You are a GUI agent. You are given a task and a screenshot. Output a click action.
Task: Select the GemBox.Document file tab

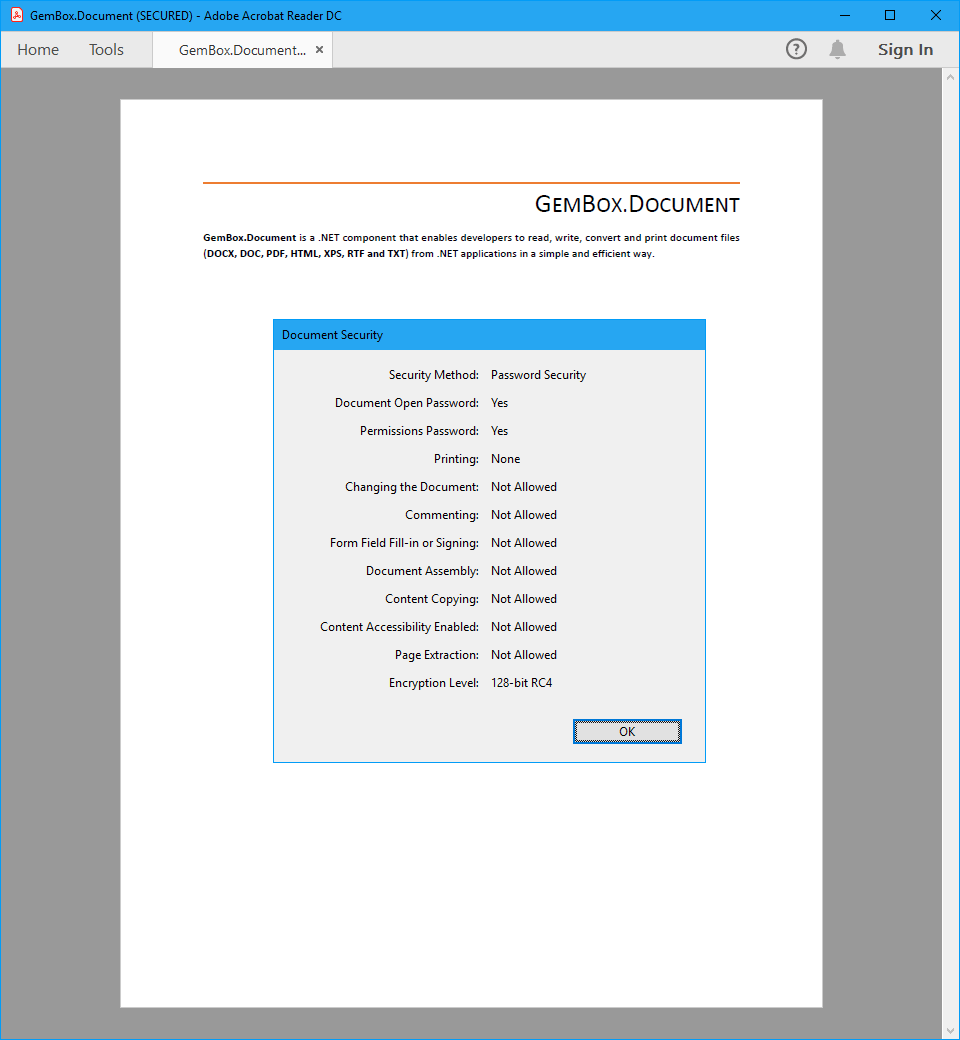[x=241, y=50]
